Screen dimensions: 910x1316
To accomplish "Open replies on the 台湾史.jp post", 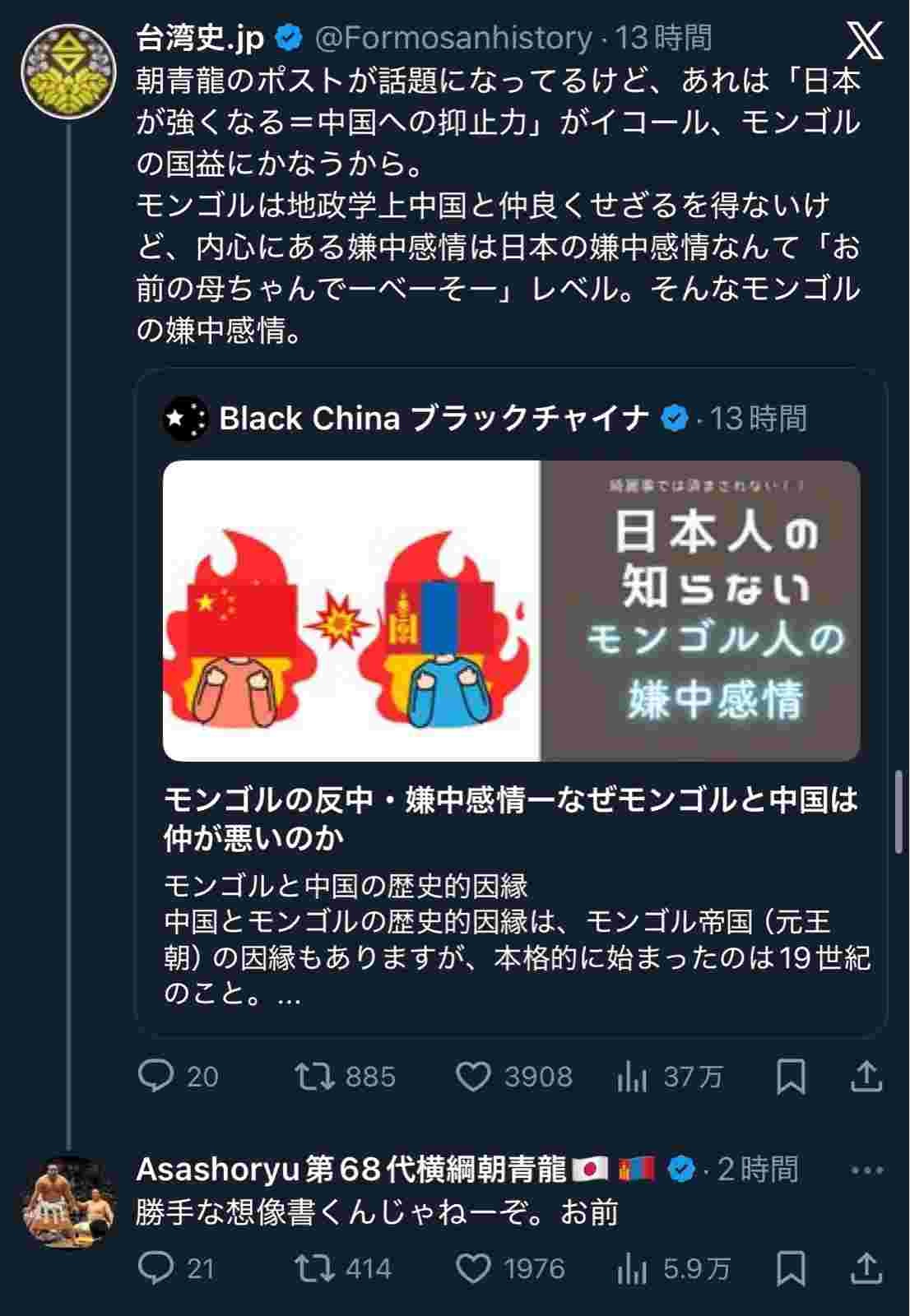I will (x=179, y=1077).
